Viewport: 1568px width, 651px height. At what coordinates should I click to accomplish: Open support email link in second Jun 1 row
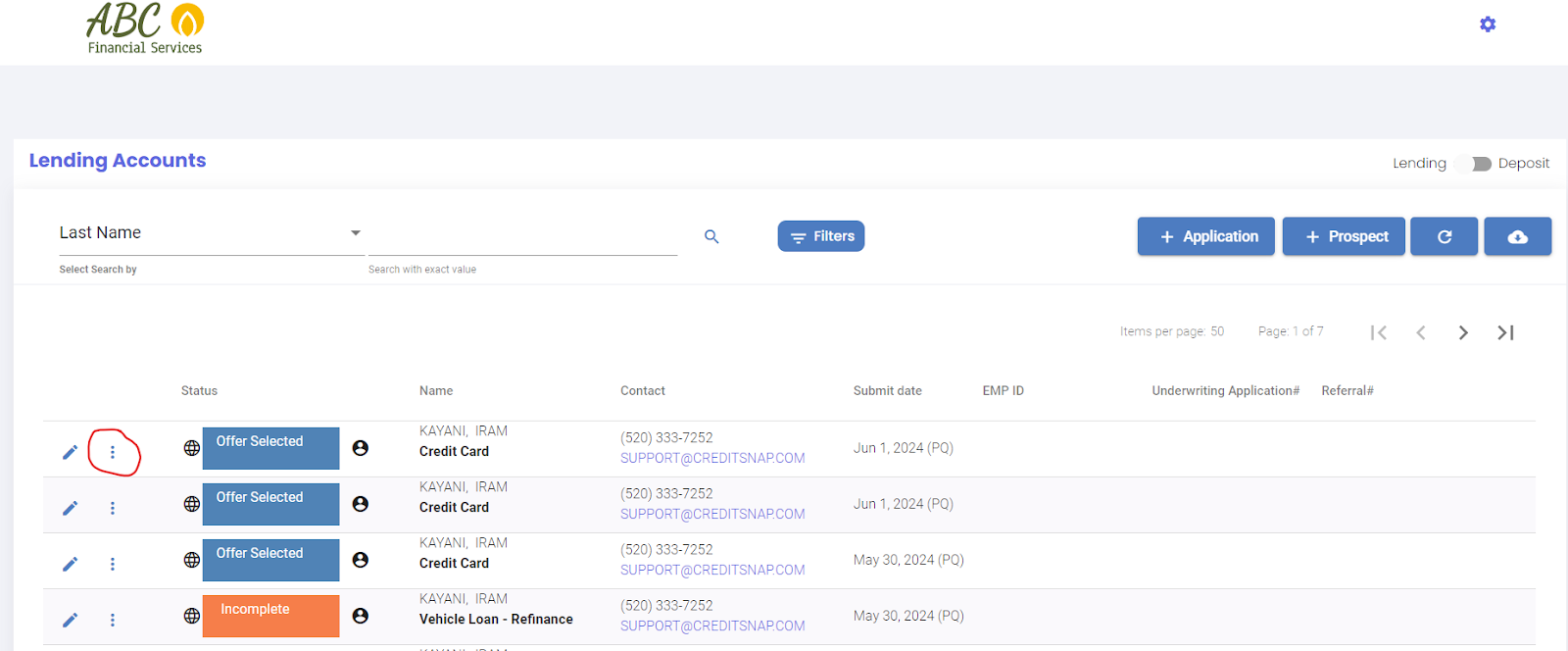pos(712,514)
